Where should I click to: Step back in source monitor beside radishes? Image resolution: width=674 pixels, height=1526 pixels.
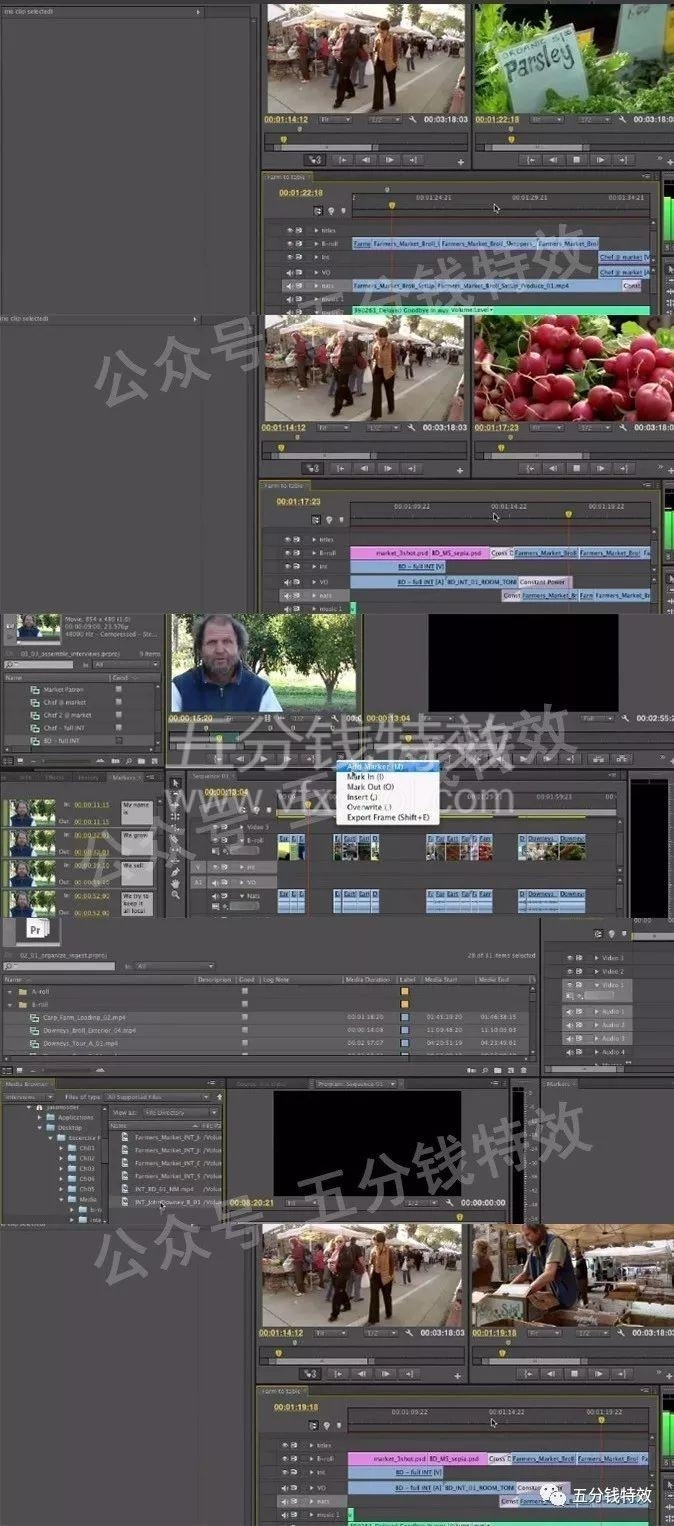coord(365,467)
